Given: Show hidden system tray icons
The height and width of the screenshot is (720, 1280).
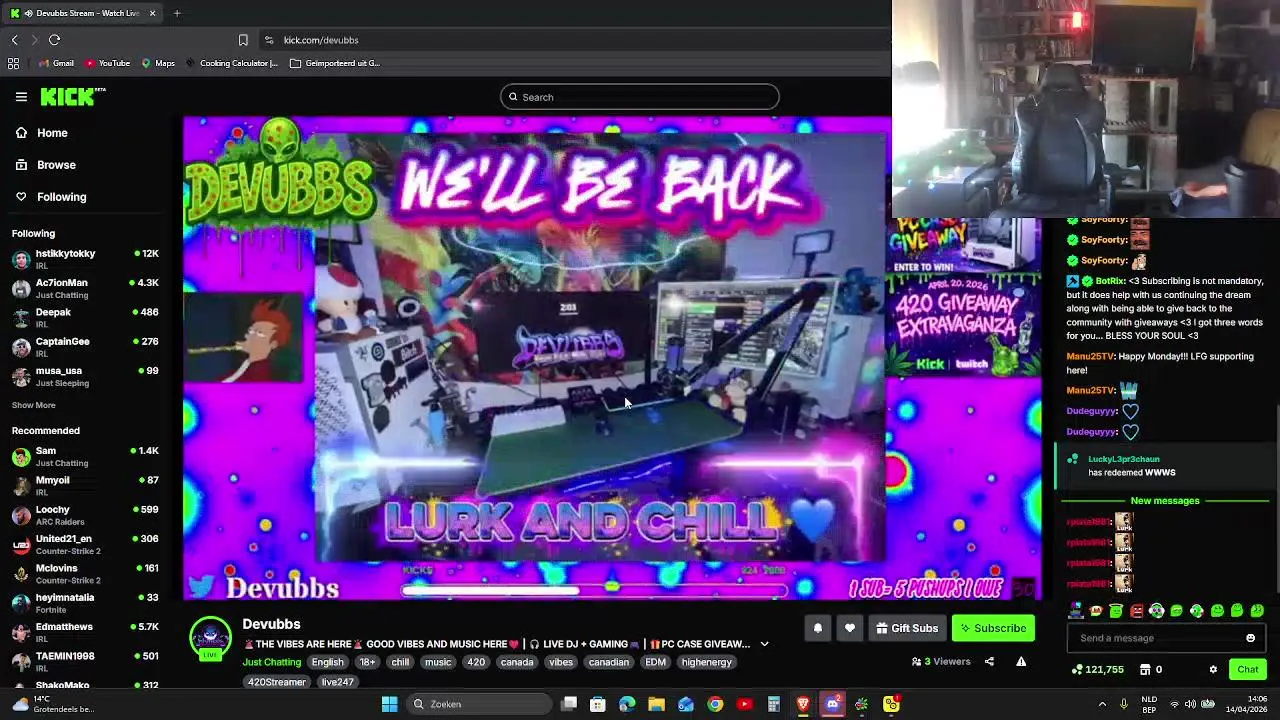Looking at the screenshot, I should (1102, 704).
